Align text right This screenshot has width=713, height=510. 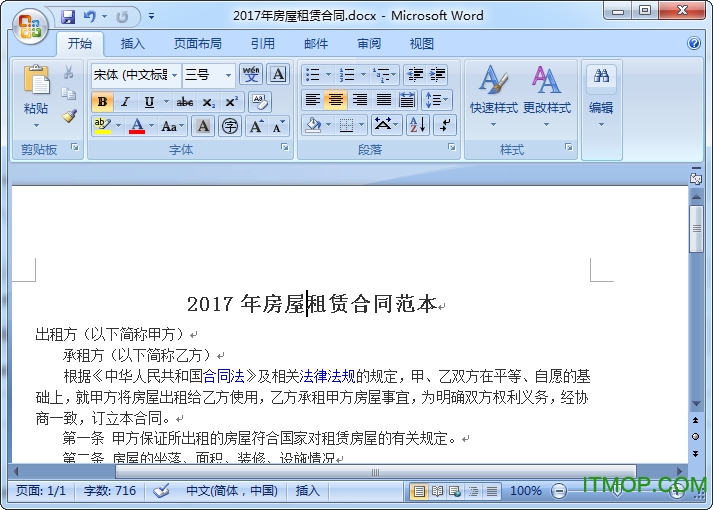point(360,100)
